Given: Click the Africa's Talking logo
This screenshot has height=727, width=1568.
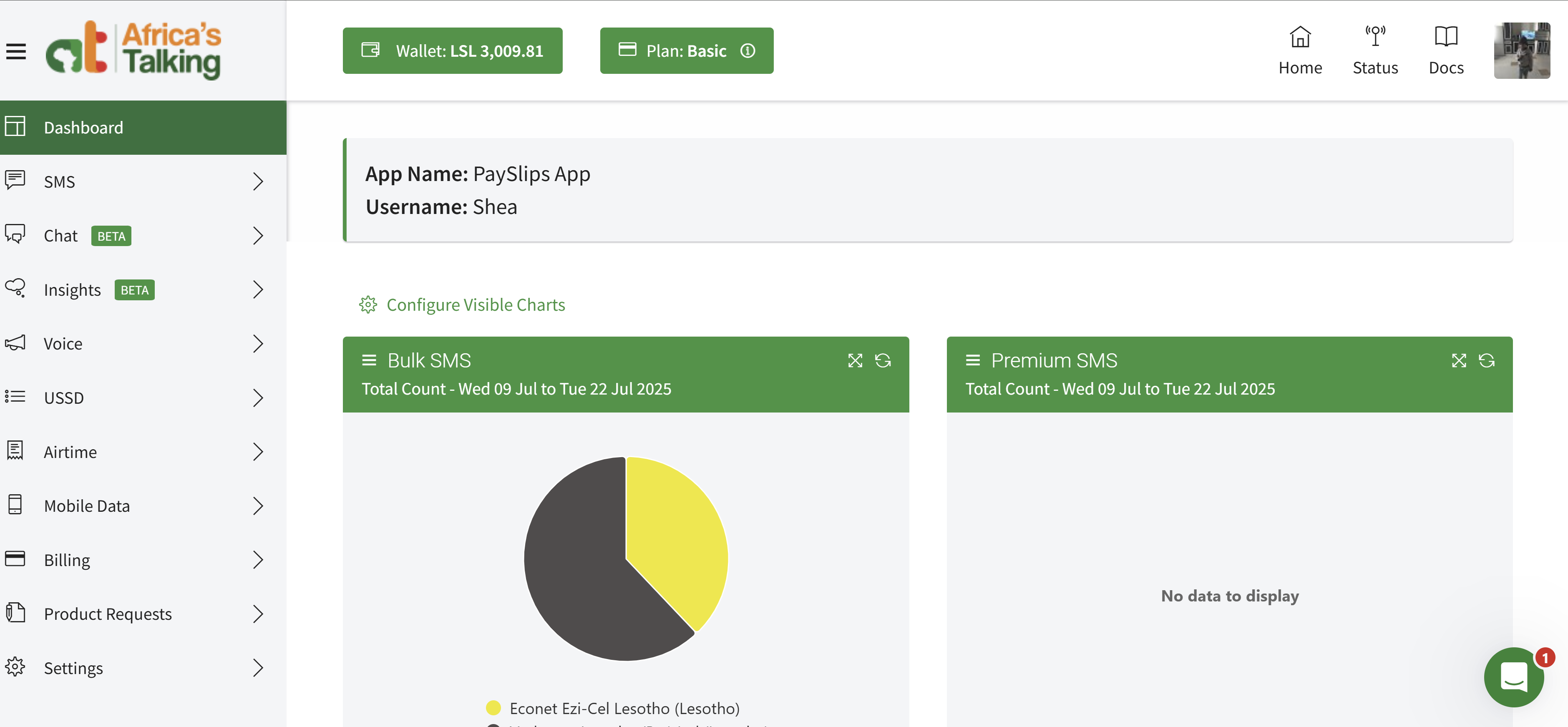Looking at the screenshot, I should tap(133, 50).
